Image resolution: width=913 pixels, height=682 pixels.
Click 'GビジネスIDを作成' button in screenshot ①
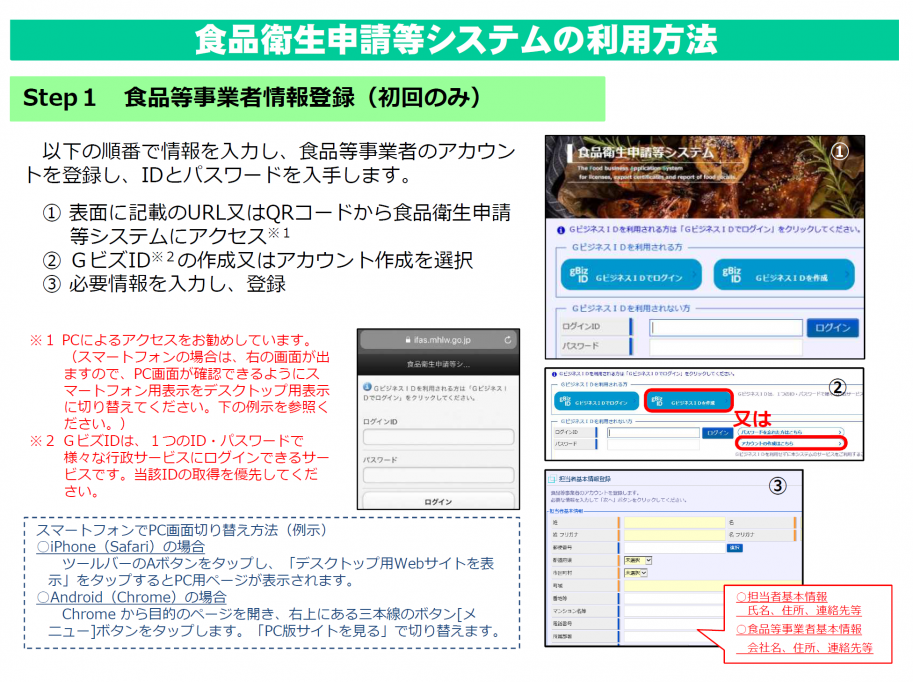(784, 274)
